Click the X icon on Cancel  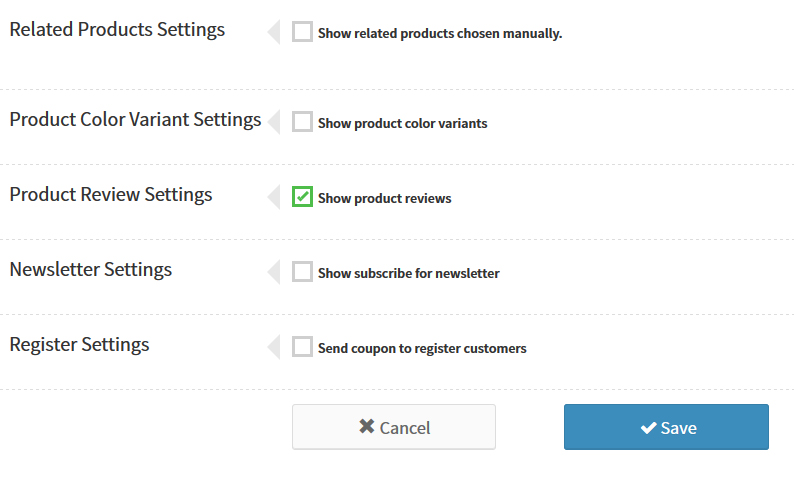(x=367, y=426)
